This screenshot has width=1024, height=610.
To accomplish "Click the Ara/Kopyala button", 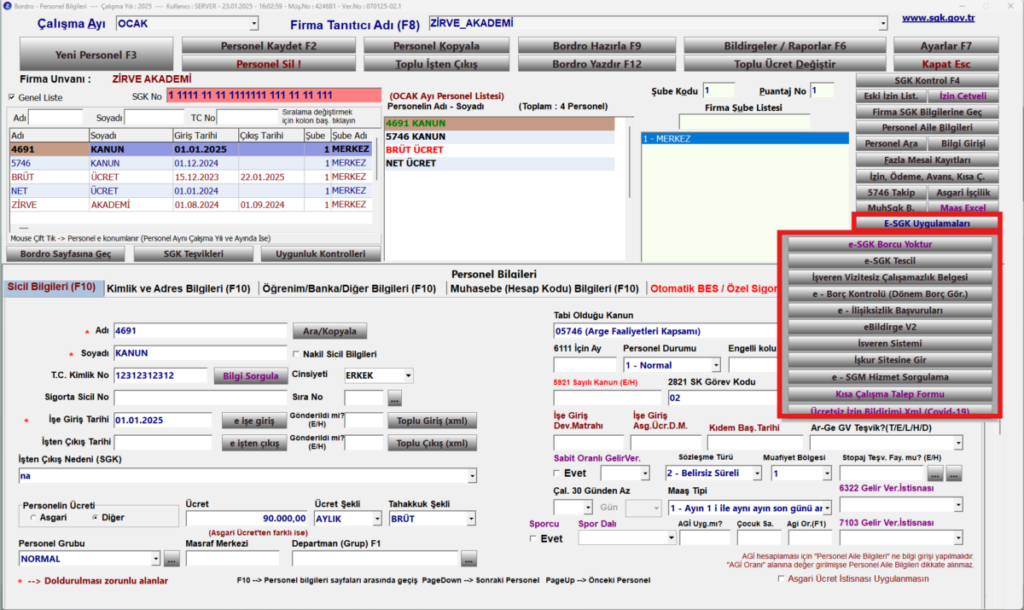I will (x=329, y=331).
